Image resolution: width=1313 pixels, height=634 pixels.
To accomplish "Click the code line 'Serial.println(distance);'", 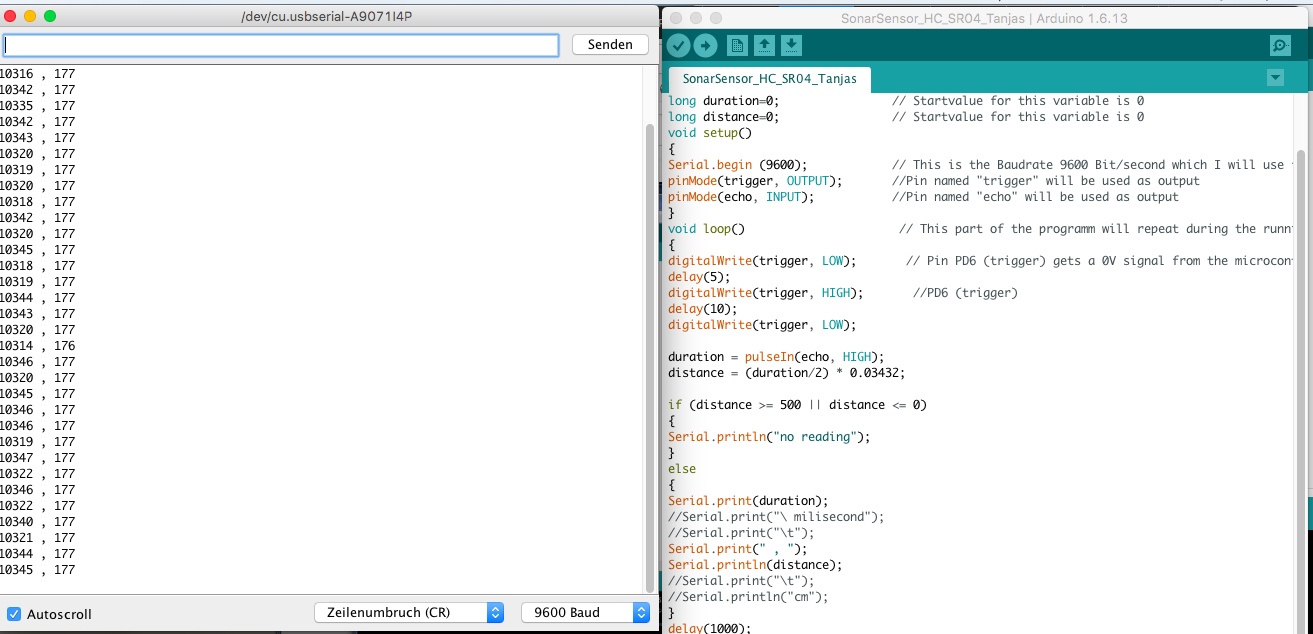I will [755, 565].
